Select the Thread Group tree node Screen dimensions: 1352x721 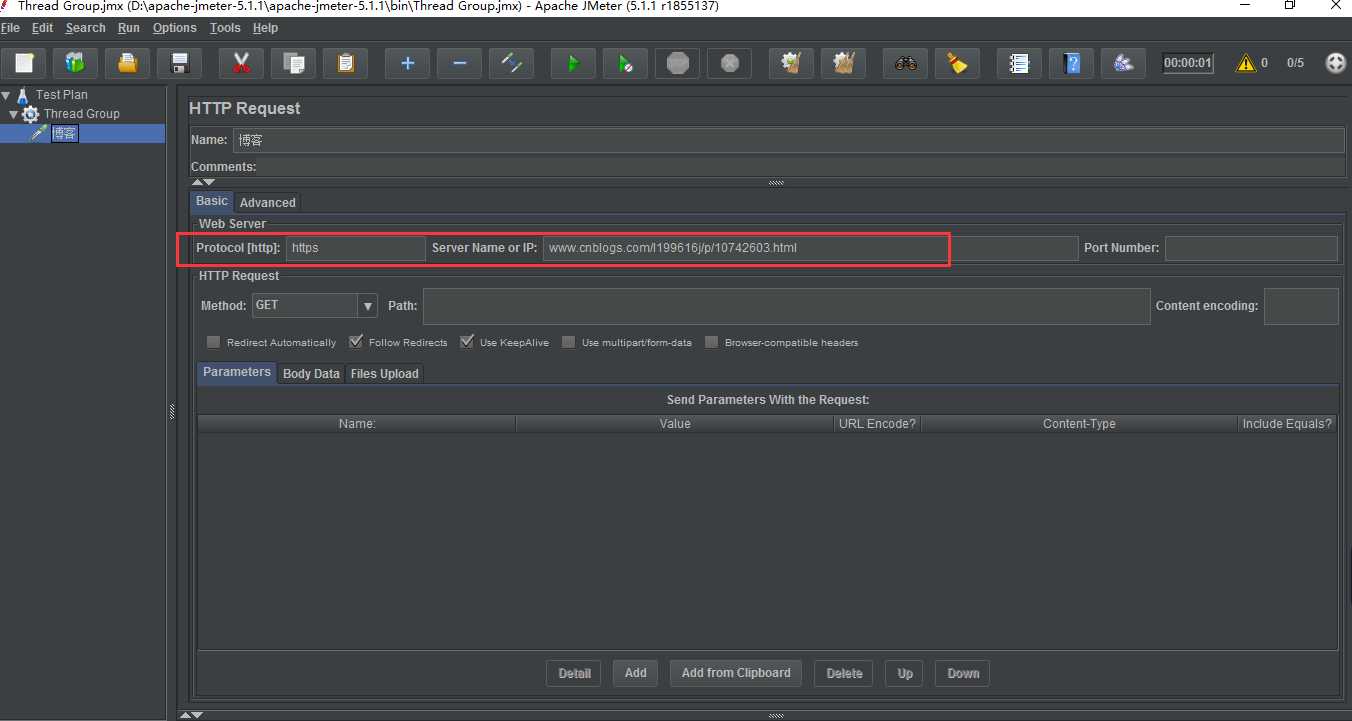(x=82, y=114)
